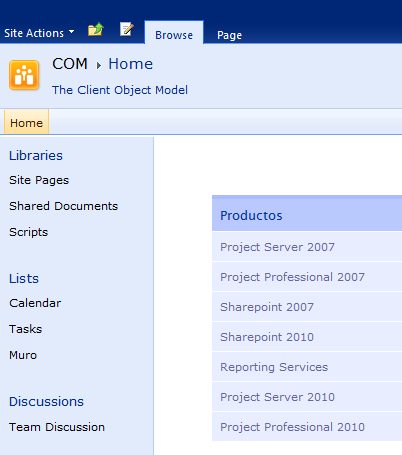
Task: Select the Project Server 2007 row
Action: click(x=307, y=247)
